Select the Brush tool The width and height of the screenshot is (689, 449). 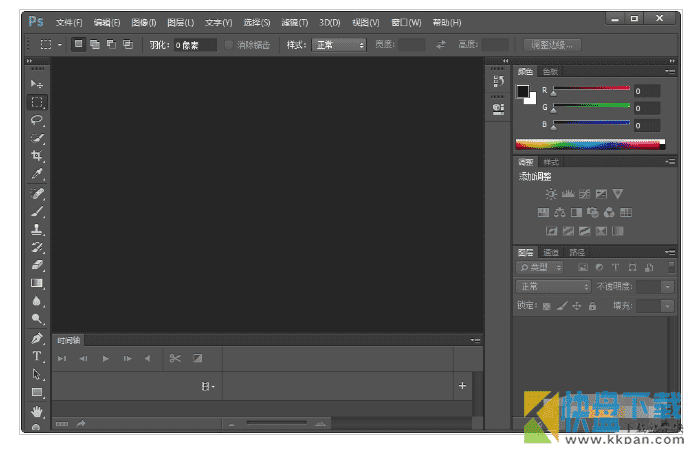tap(37, 211)
